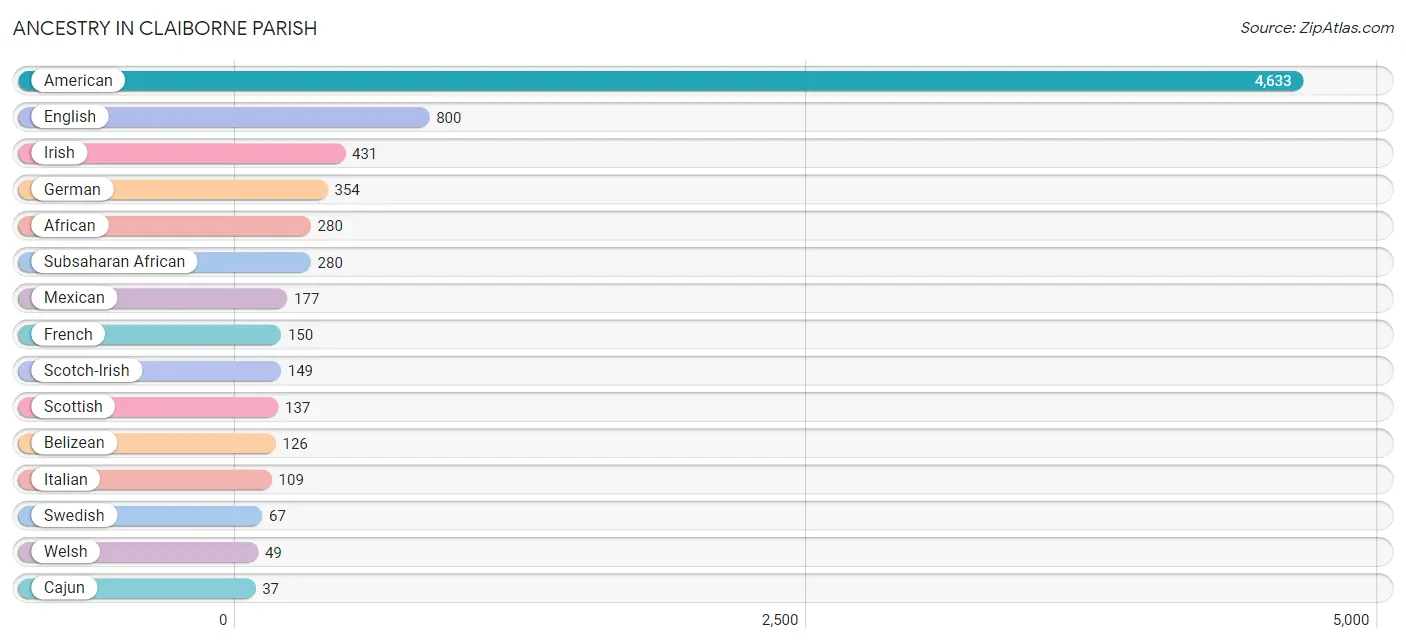Click the Belizean label

(74, 443)
